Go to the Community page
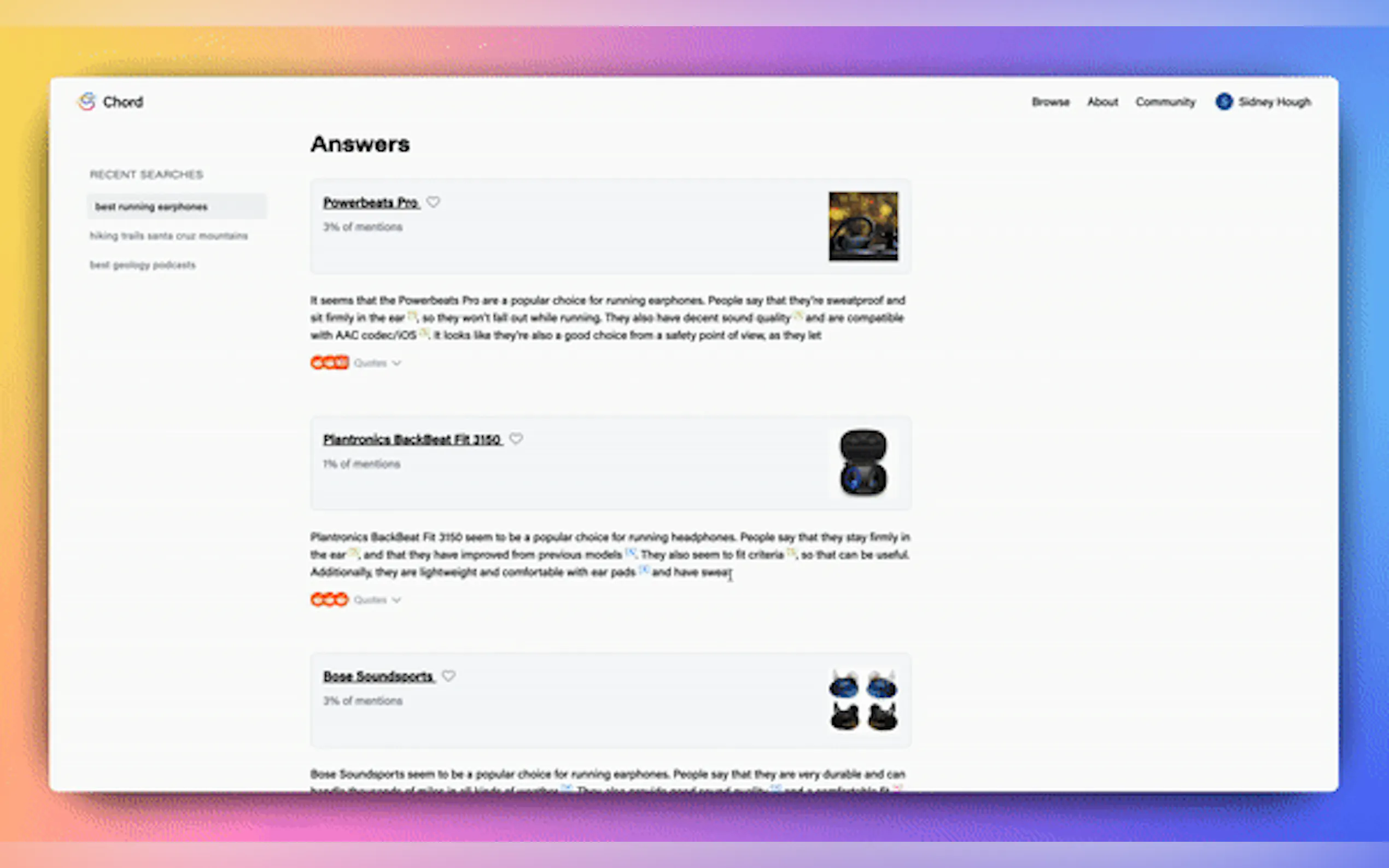The width and height of the screenshot is (1389, 868). [x=1165, y=102]
